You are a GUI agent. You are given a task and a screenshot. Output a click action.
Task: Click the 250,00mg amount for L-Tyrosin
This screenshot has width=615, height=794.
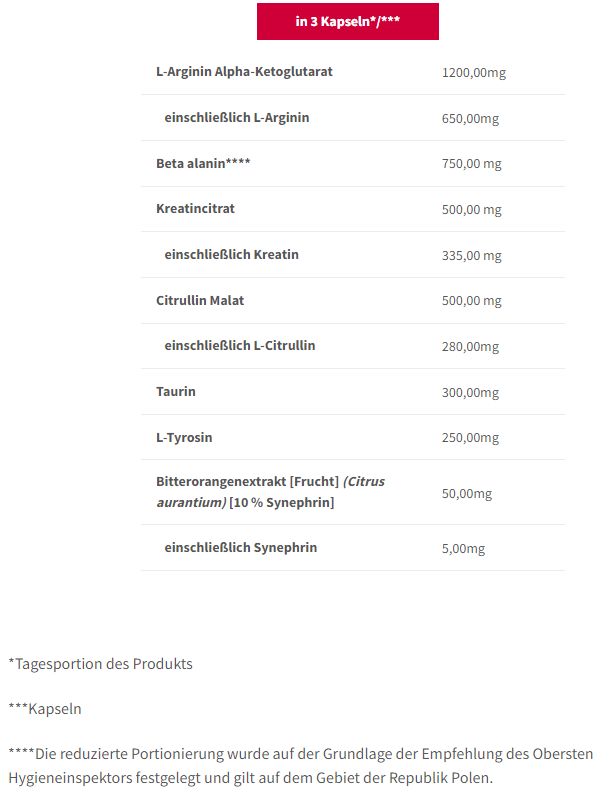pos(470,438)
